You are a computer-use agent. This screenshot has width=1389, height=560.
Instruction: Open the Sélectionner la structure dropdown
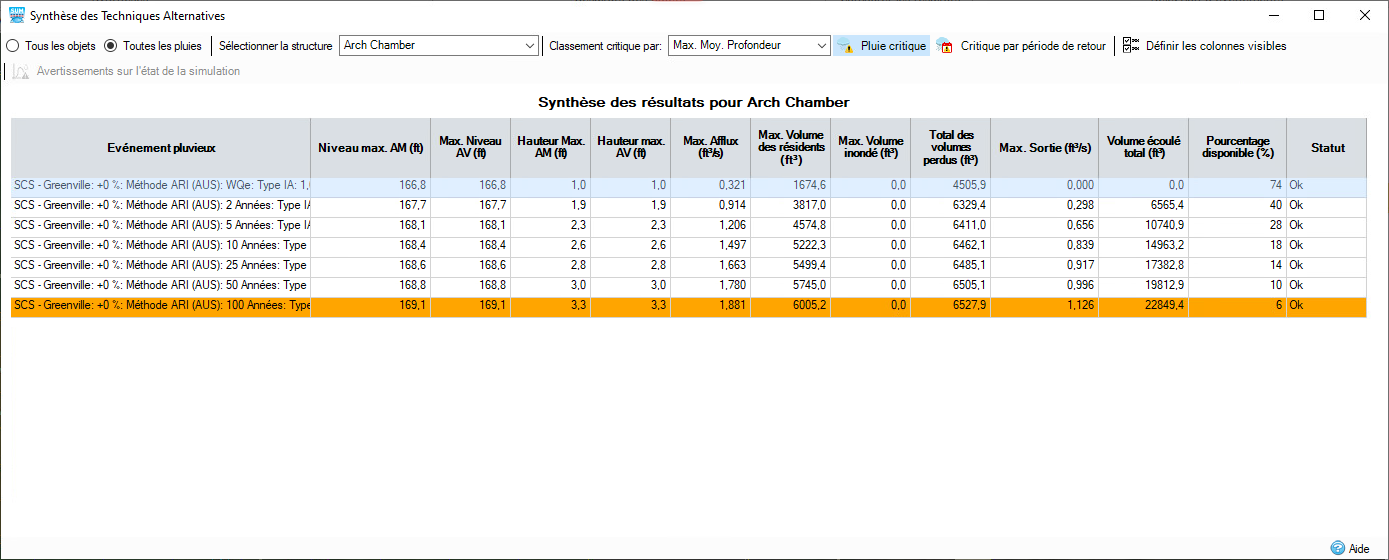coord(440,45)
